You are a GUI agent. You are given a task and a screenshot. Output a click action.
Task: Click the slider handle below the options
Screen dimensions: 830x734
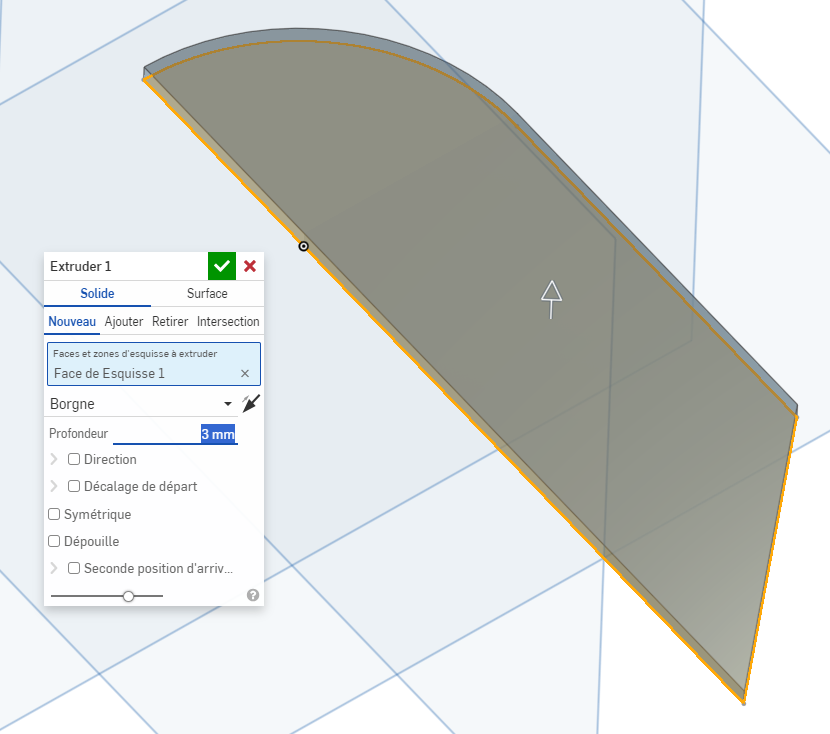[x=128, y=596]
